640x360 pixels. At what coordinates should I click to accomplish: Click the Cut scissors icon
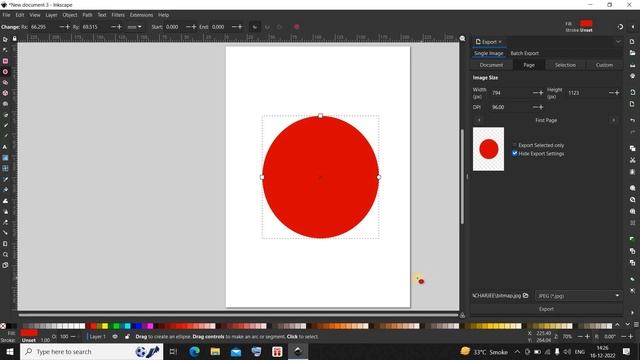(x=632, y=160)
